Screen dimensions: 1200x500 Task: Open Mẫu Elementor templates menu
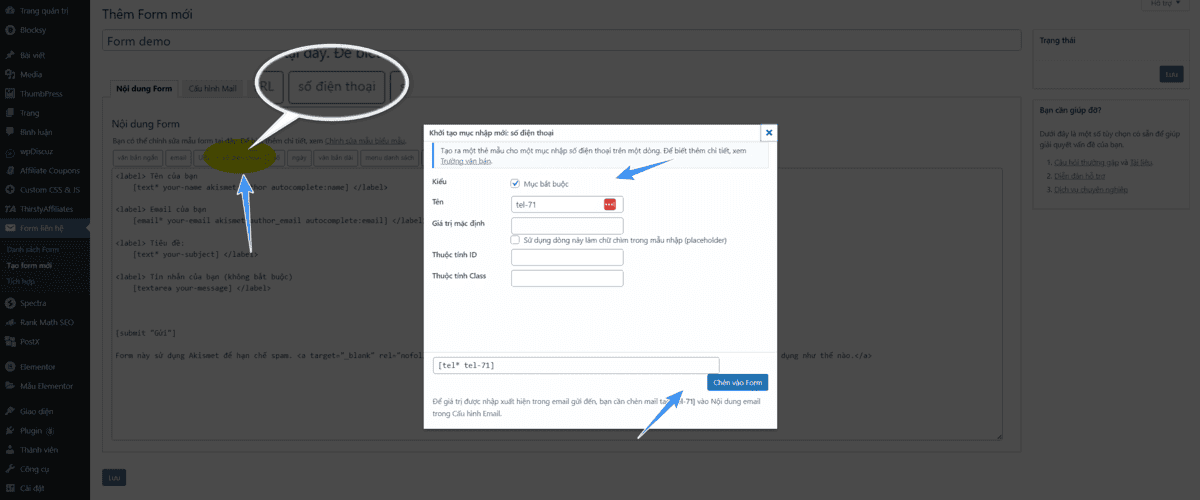[46, 385]
